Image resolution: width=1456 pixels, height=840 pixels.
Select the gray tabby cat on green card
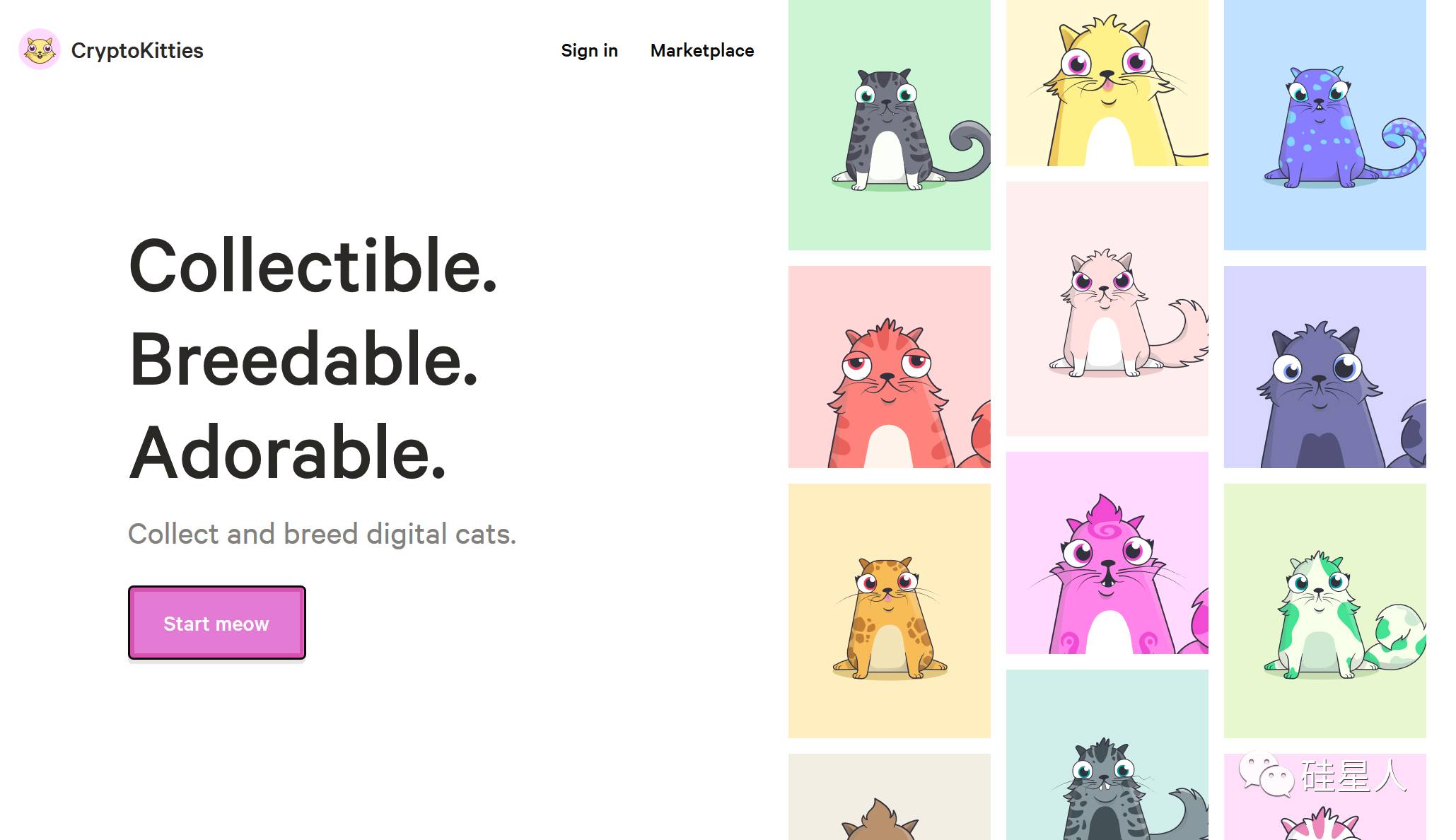click(x=890, y=125)
